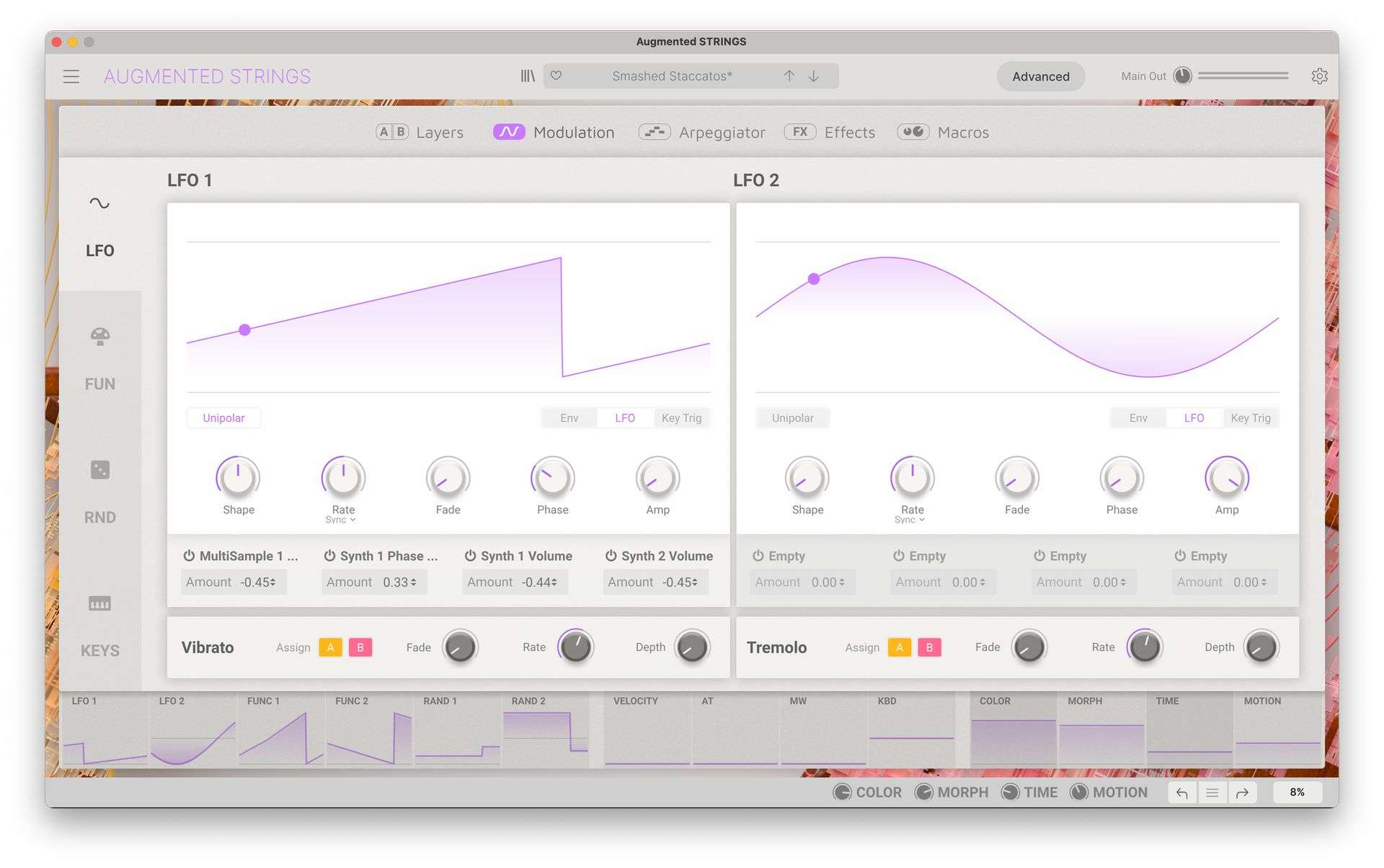Switch to the Arpeggiator tab
This screenshot has width=1384, height=868.
pyautogui.click(x=702, y=132)
